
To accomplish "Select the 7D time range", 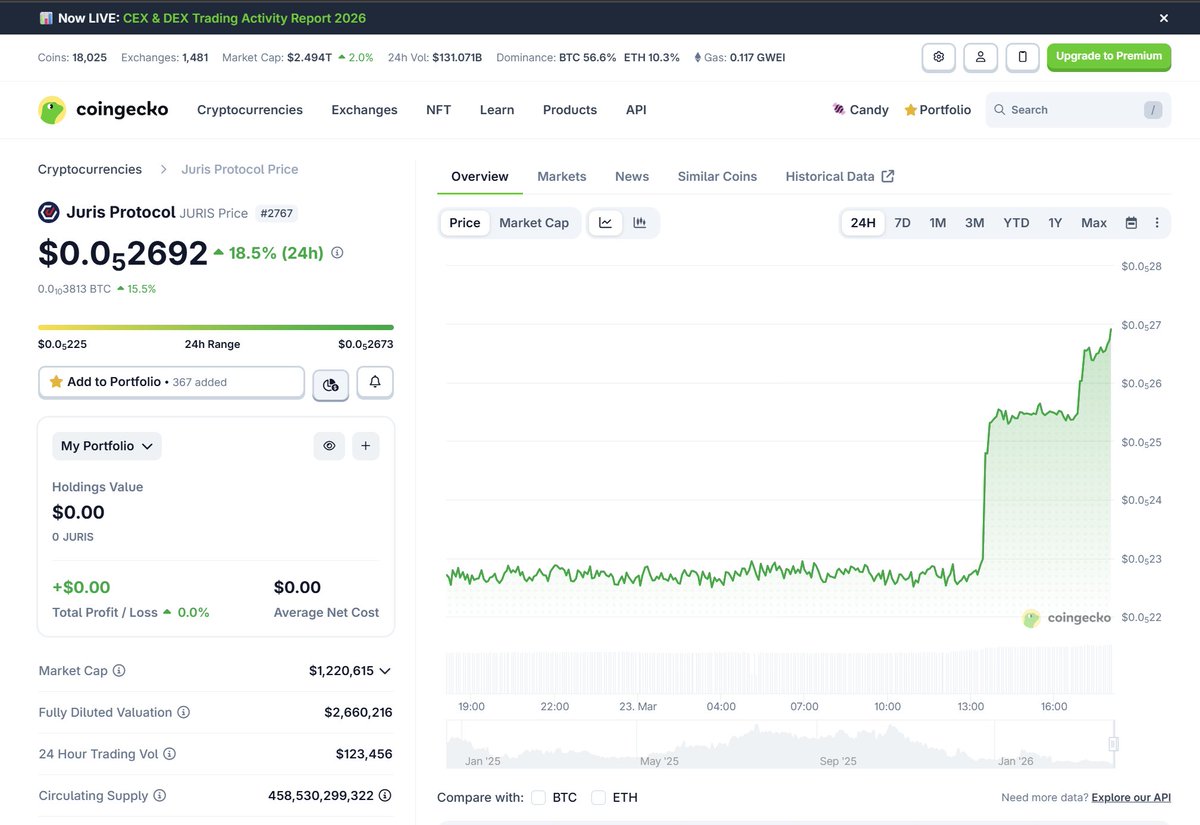I will (x=902, y=223).
